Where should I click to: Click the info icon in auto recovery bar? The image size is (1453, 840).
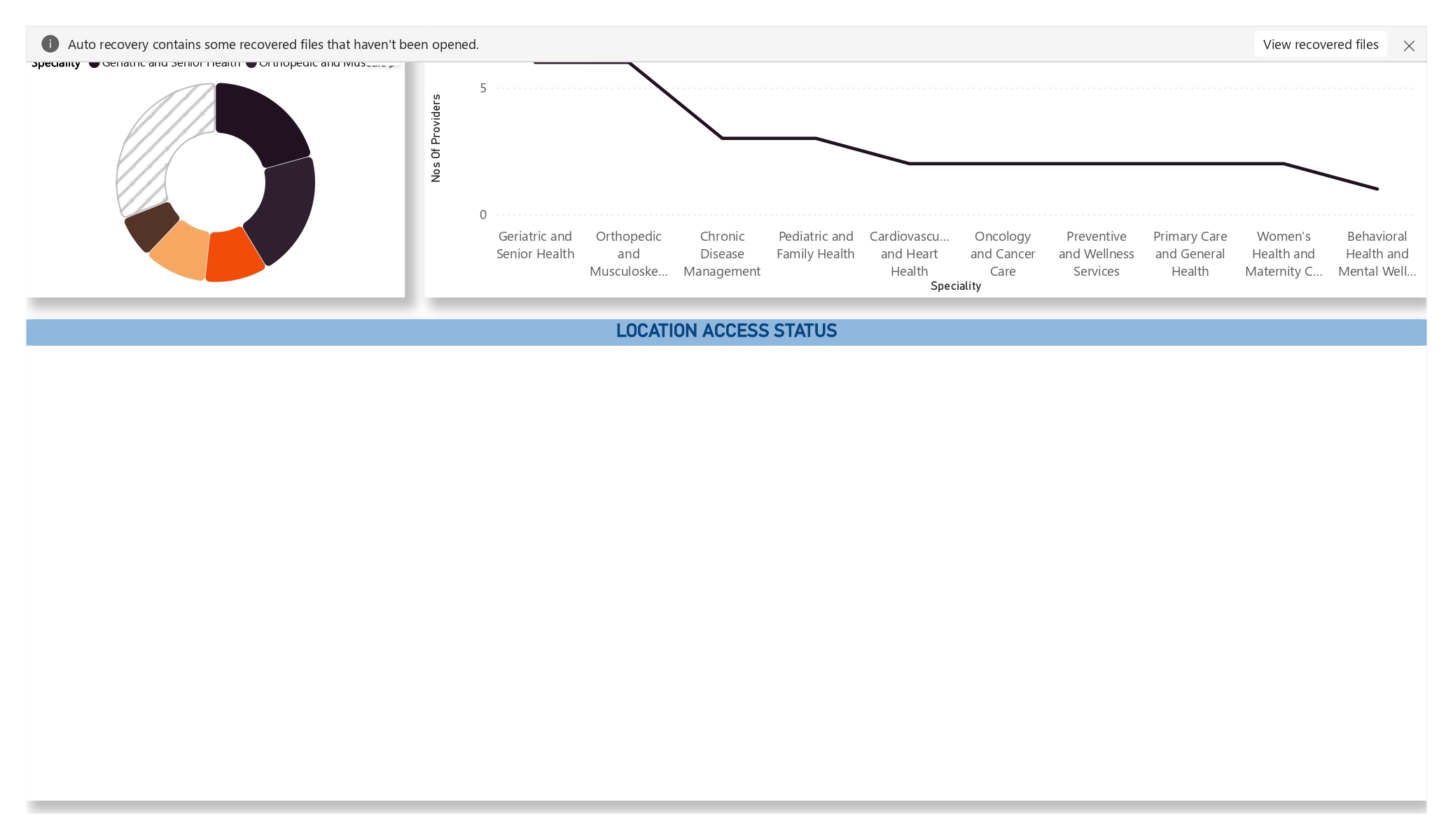click(50, 44)
